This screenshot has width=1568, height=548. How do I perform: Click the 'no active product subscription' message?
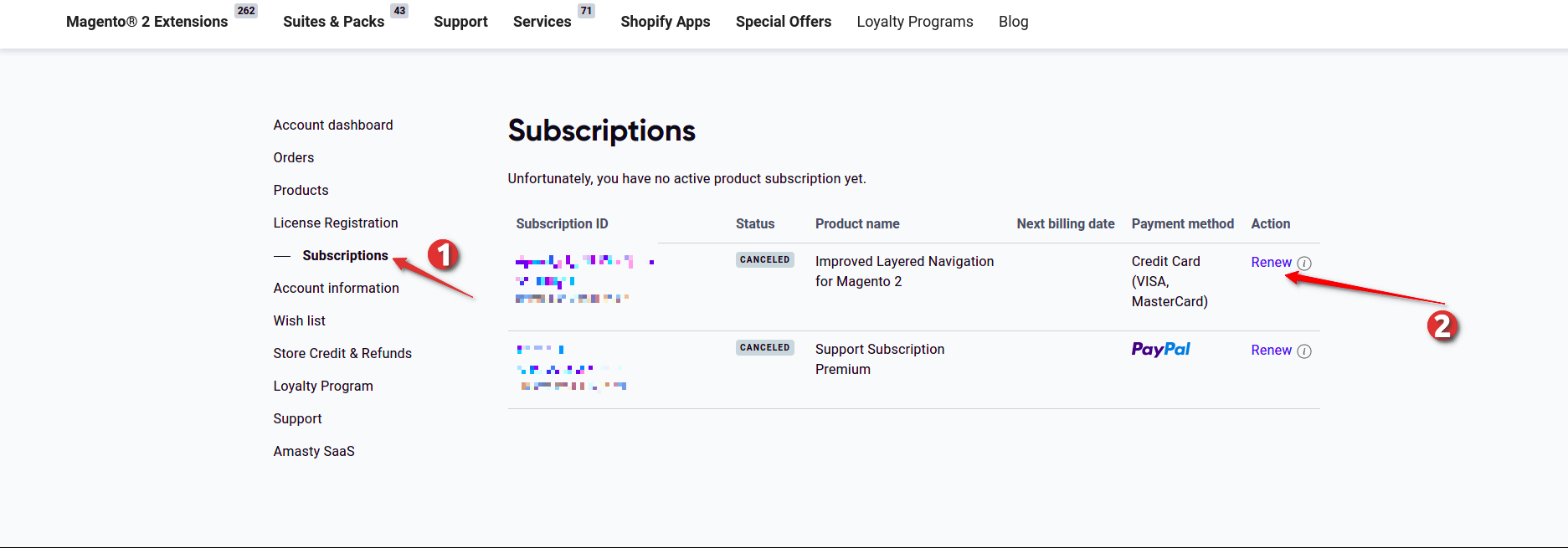[686, 178]
